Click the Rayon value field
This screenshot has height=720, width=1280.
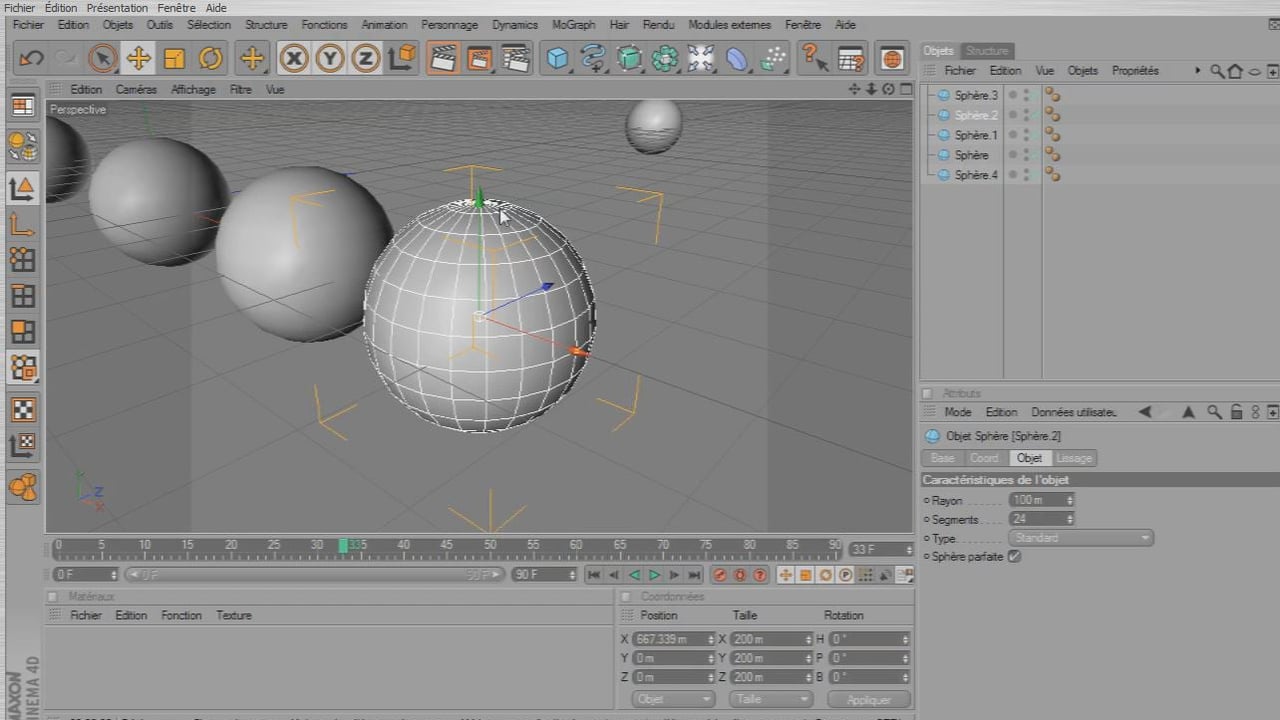[x=1036, y=500]
